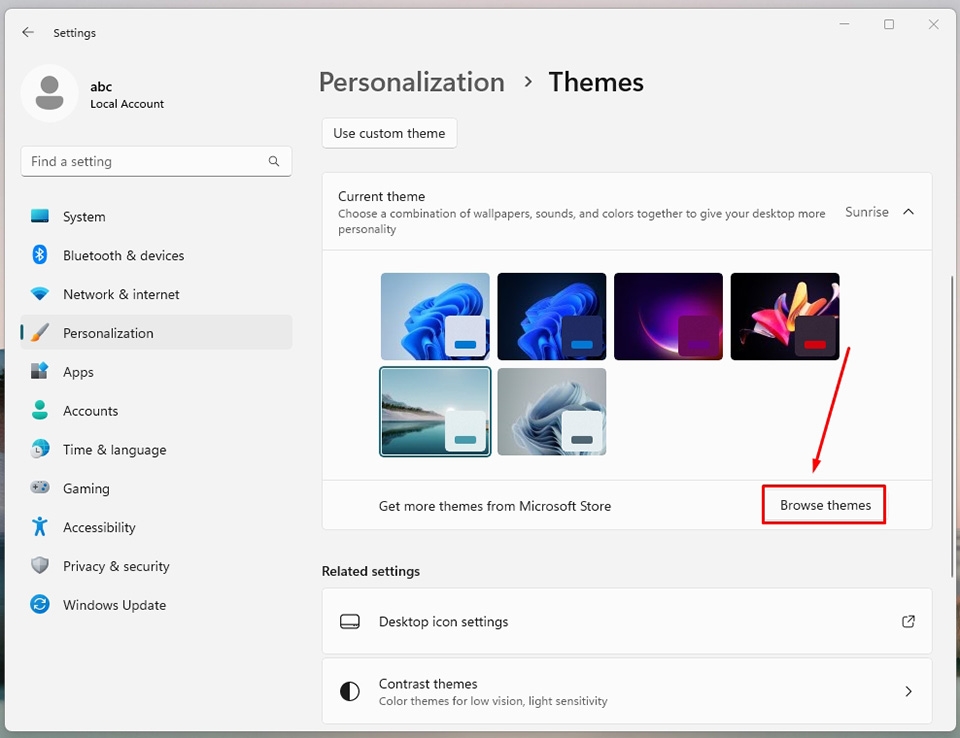Maximize the Settings window
Screen dimensions: 960x738
(x=889, y=24)
